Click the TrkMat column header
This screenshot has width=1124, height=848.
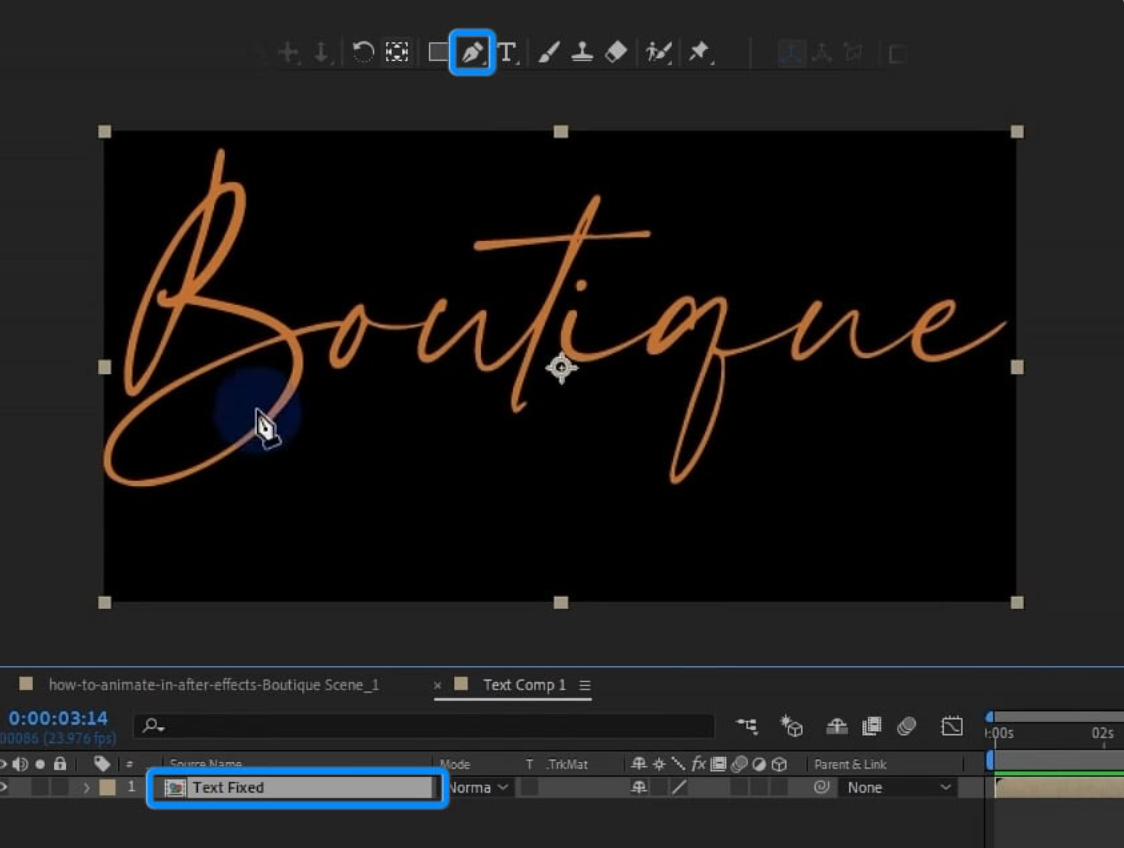coord(567,764)
